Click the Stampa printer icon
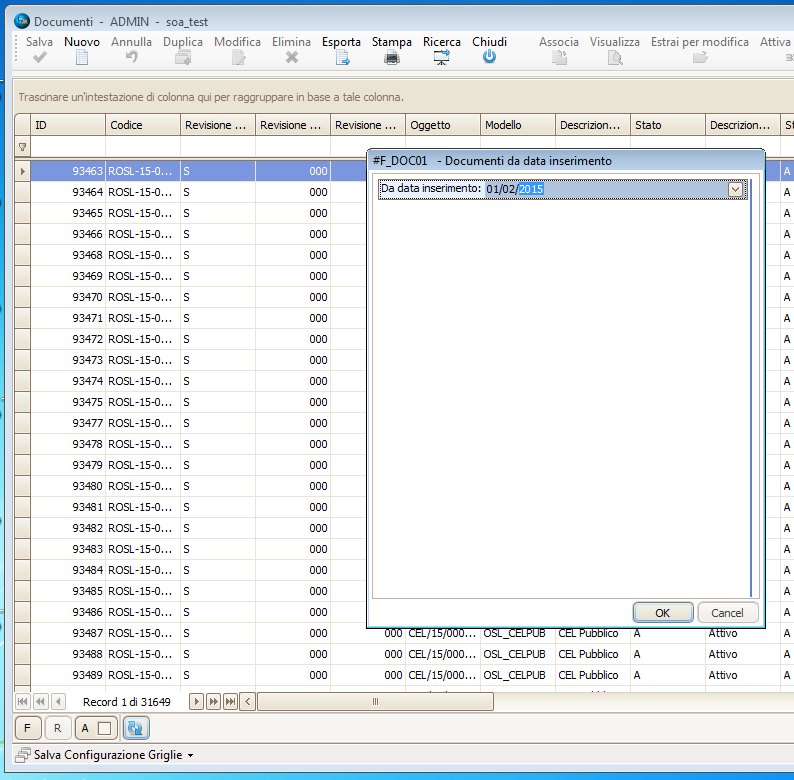 (392, 58)
